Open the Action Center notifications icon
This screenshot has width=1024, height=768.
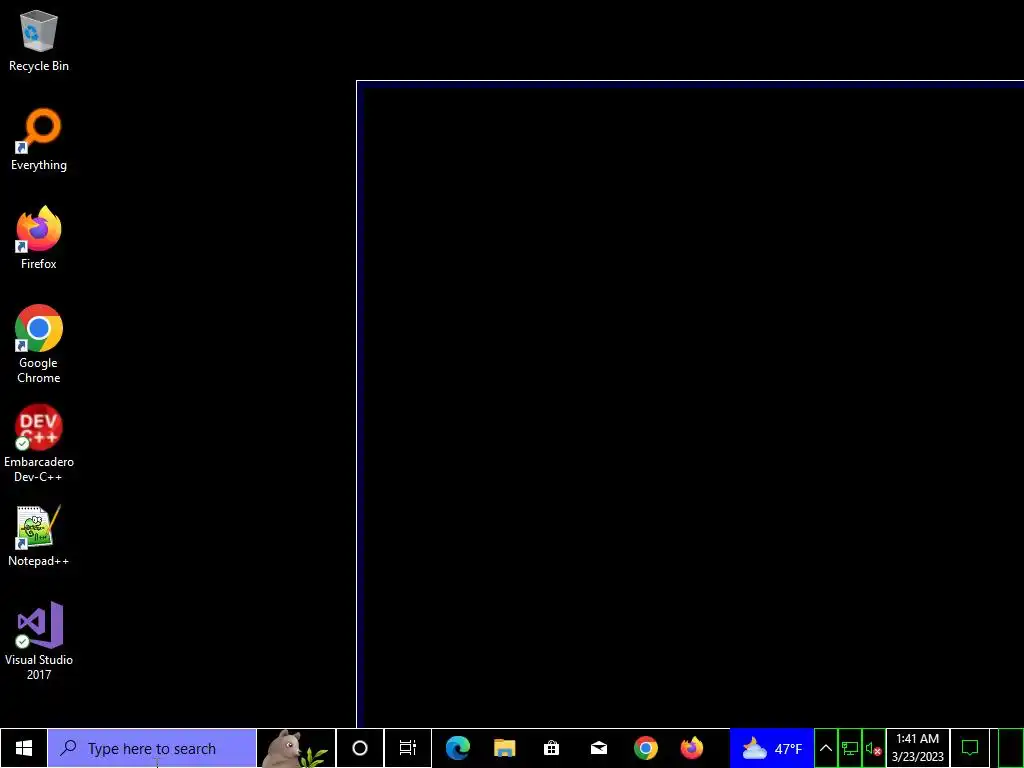(x=970, y=748)
